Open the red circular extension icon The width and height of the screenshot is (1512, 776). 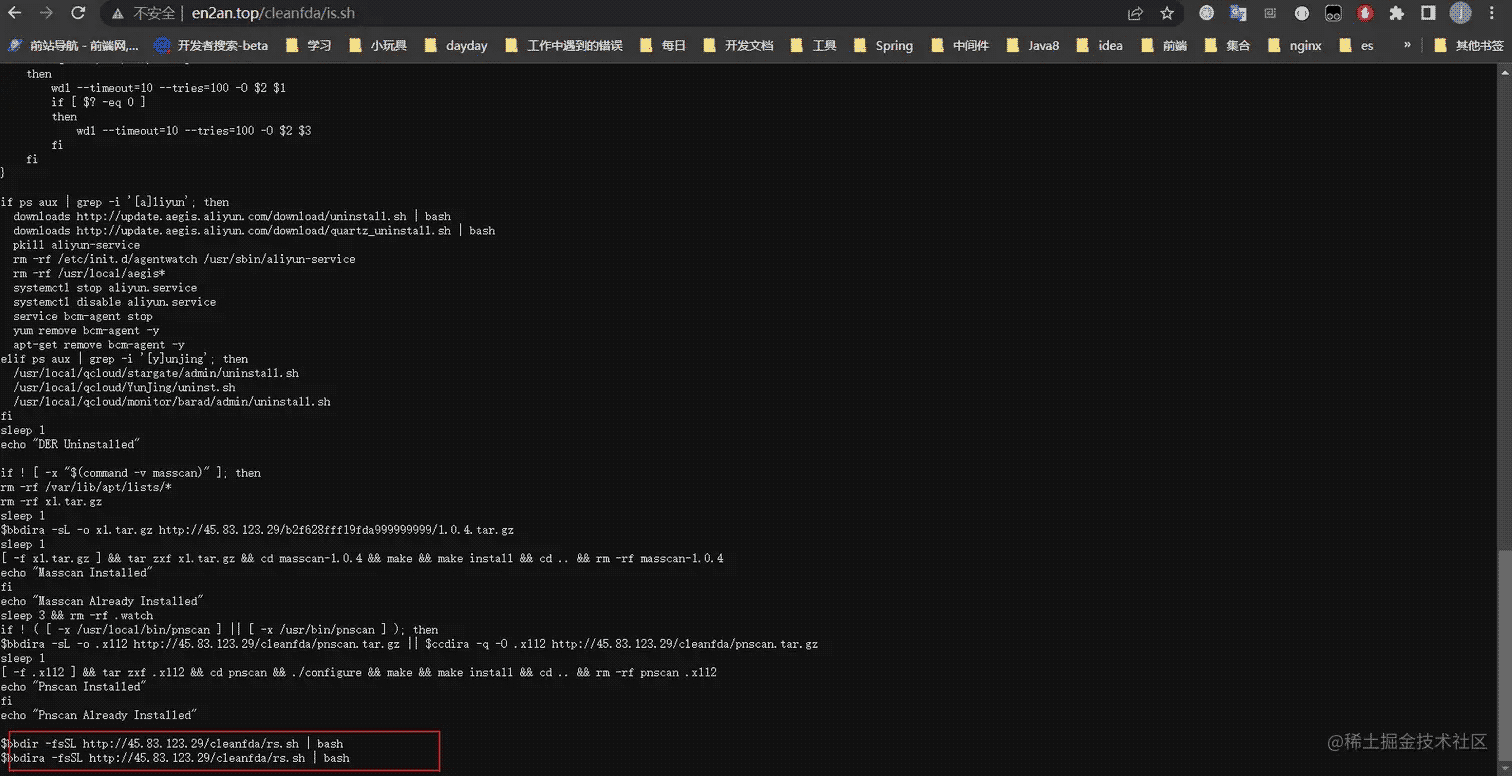(x=1365, y=14)
